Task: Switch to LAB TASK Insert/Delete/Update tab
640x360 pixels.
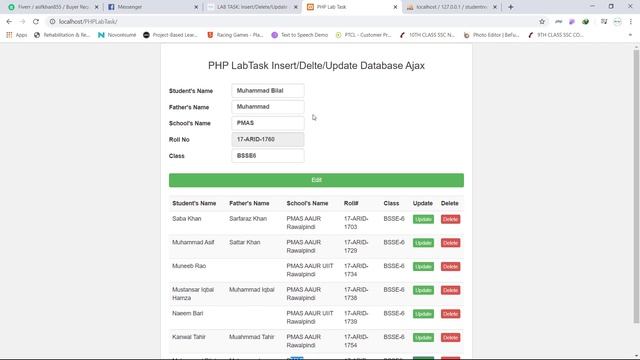Action: [x=252, y=7]
